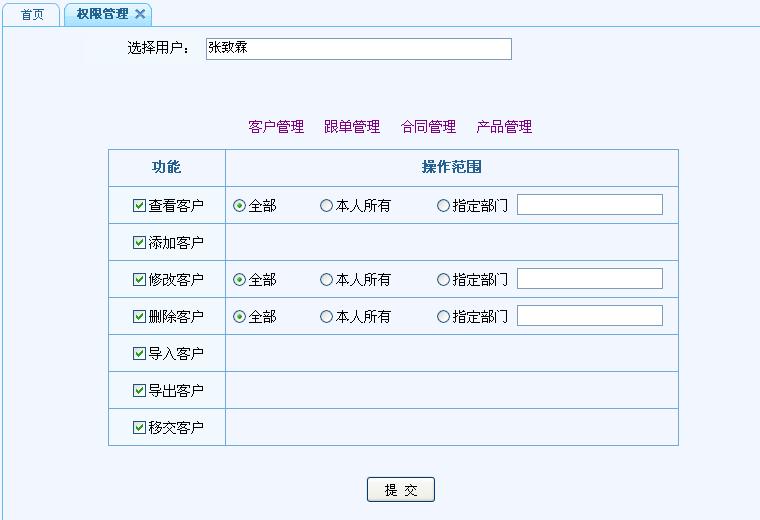Uncheck the 移交客户 checkbox
This screenshot has height=520, width=760.
[139, 428]
